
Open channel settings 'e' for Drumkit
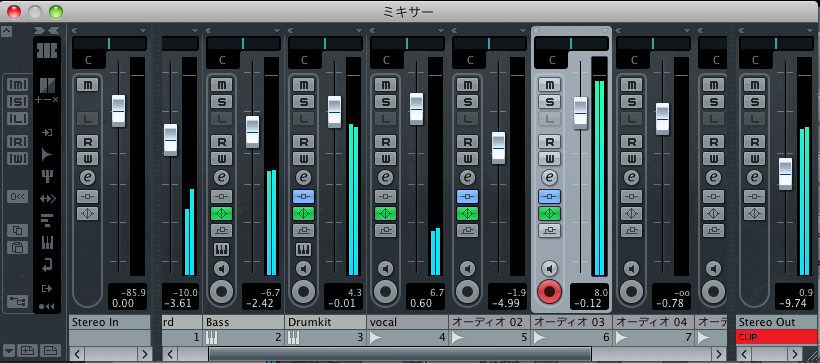coord(303,178)
